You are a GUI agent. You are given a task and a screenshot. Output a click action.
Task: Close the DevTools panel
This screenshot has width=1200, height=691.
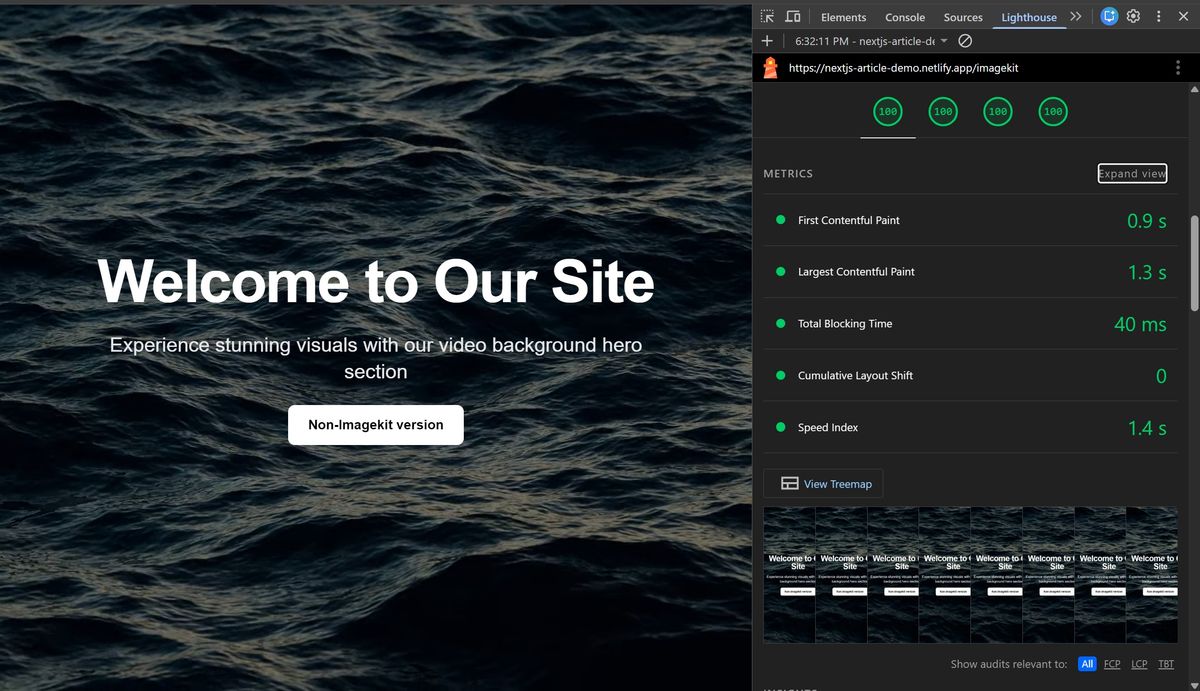[1183, 17]
